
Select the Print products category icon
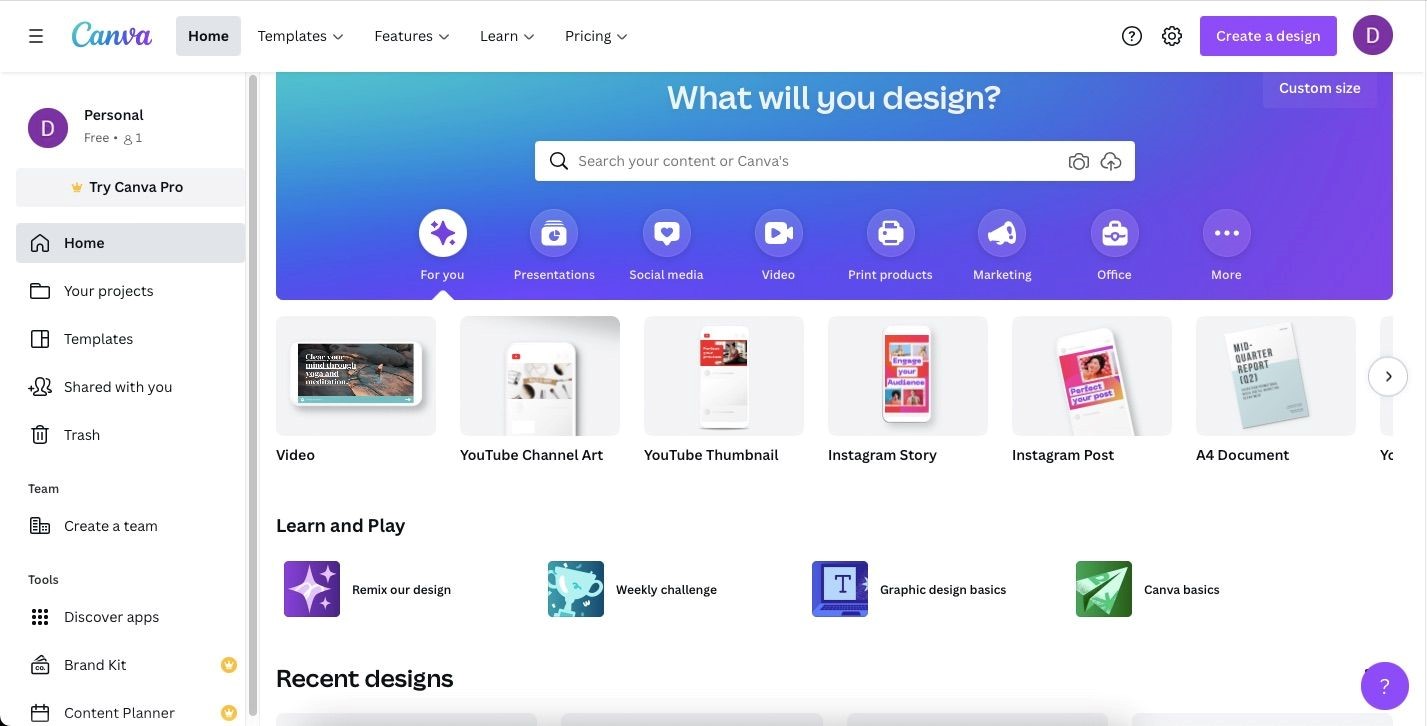coord(891,233)
